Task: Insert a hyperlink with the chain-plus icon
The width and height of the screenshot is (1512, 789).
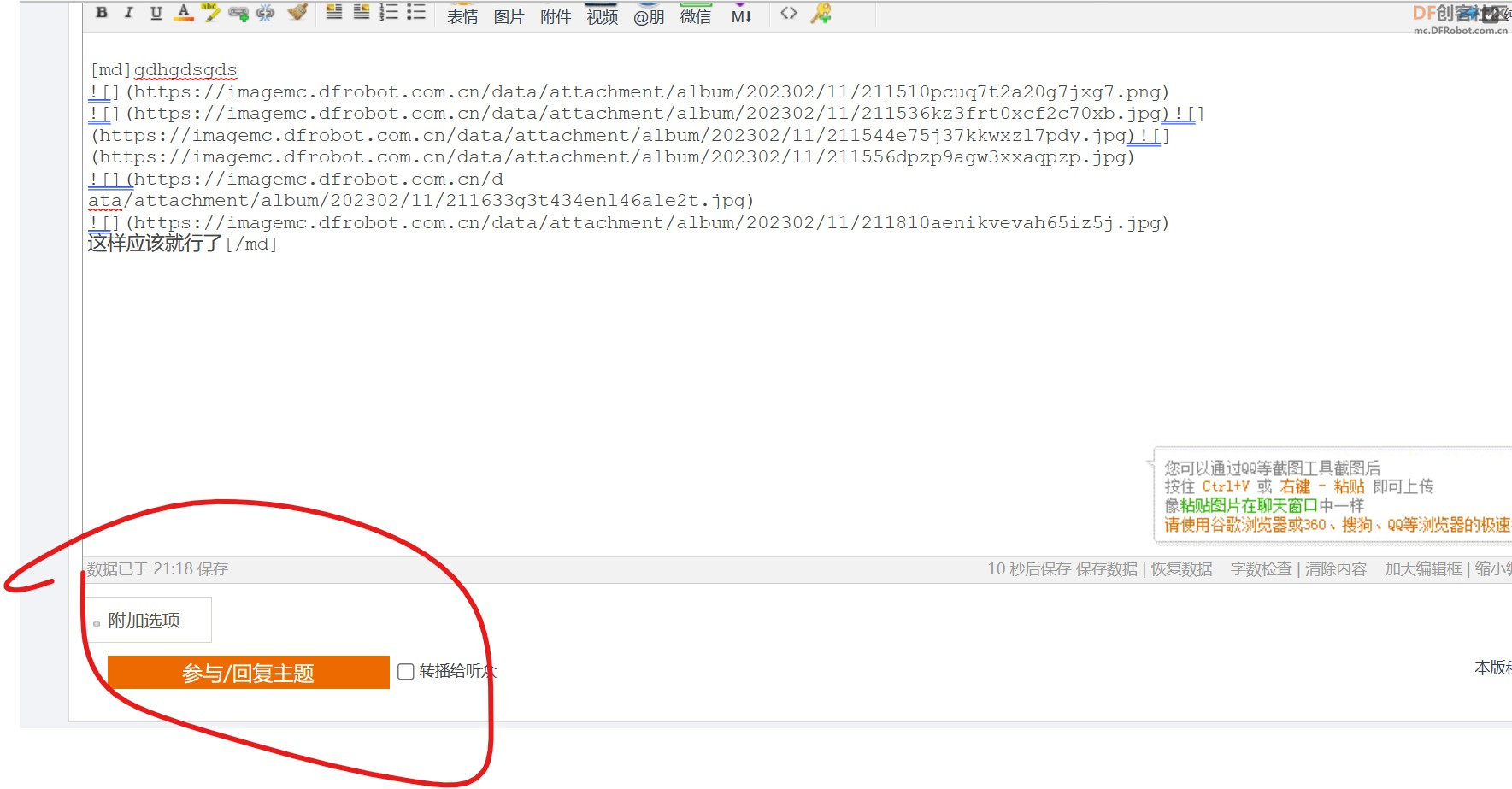Action: [238, 13]
